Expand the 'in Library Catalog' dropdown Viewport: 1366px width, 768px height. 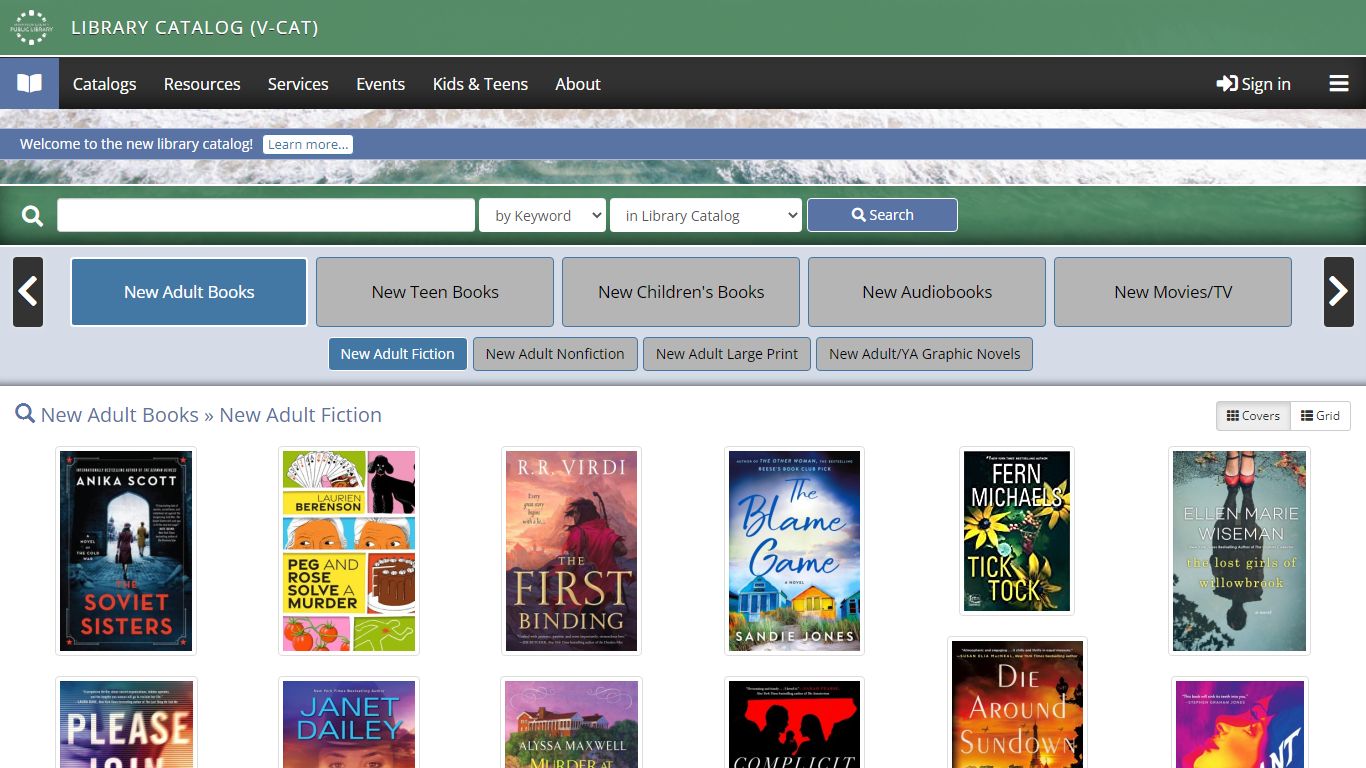click(706, 215)
